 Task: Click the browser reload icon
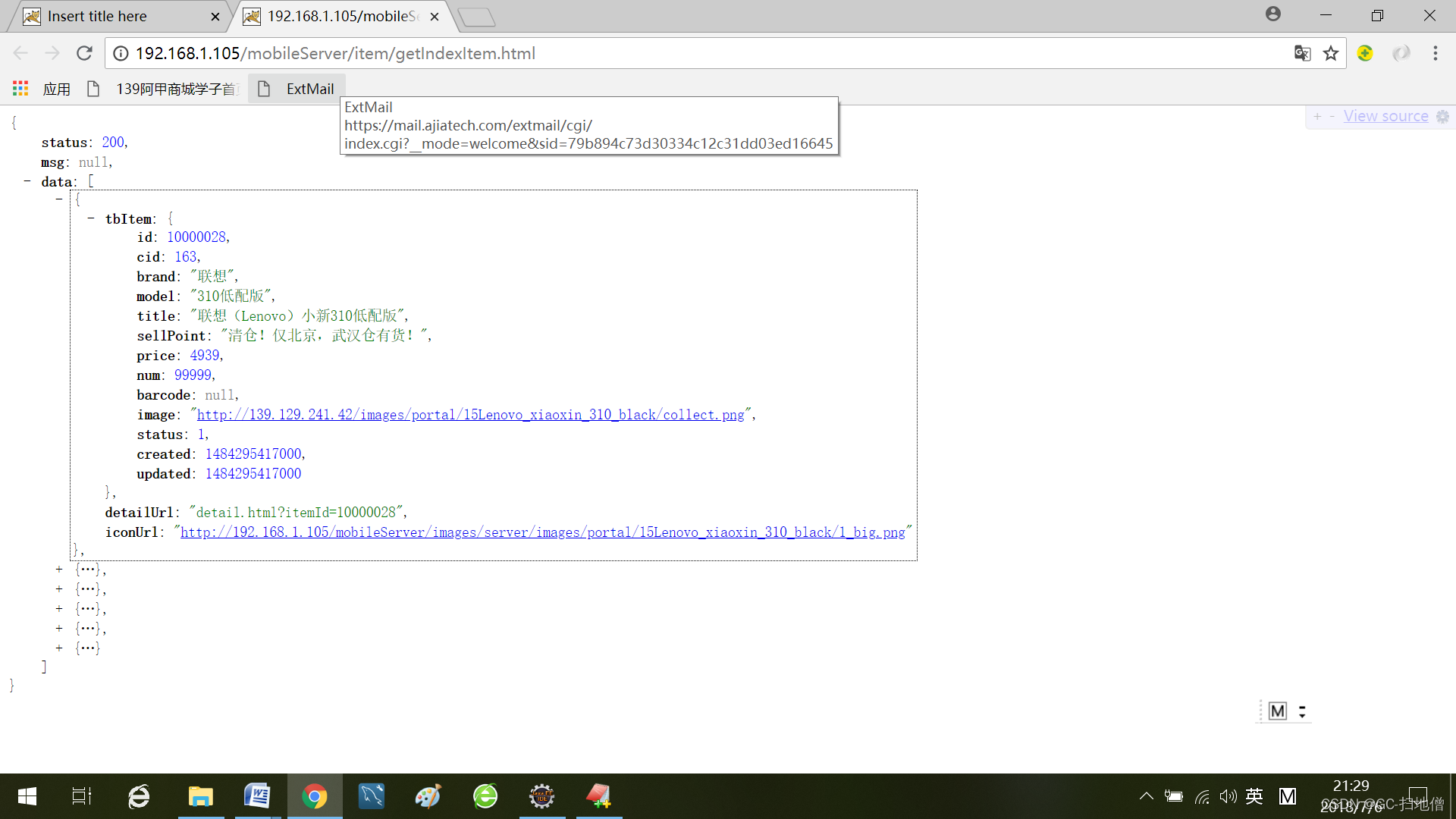84,53
